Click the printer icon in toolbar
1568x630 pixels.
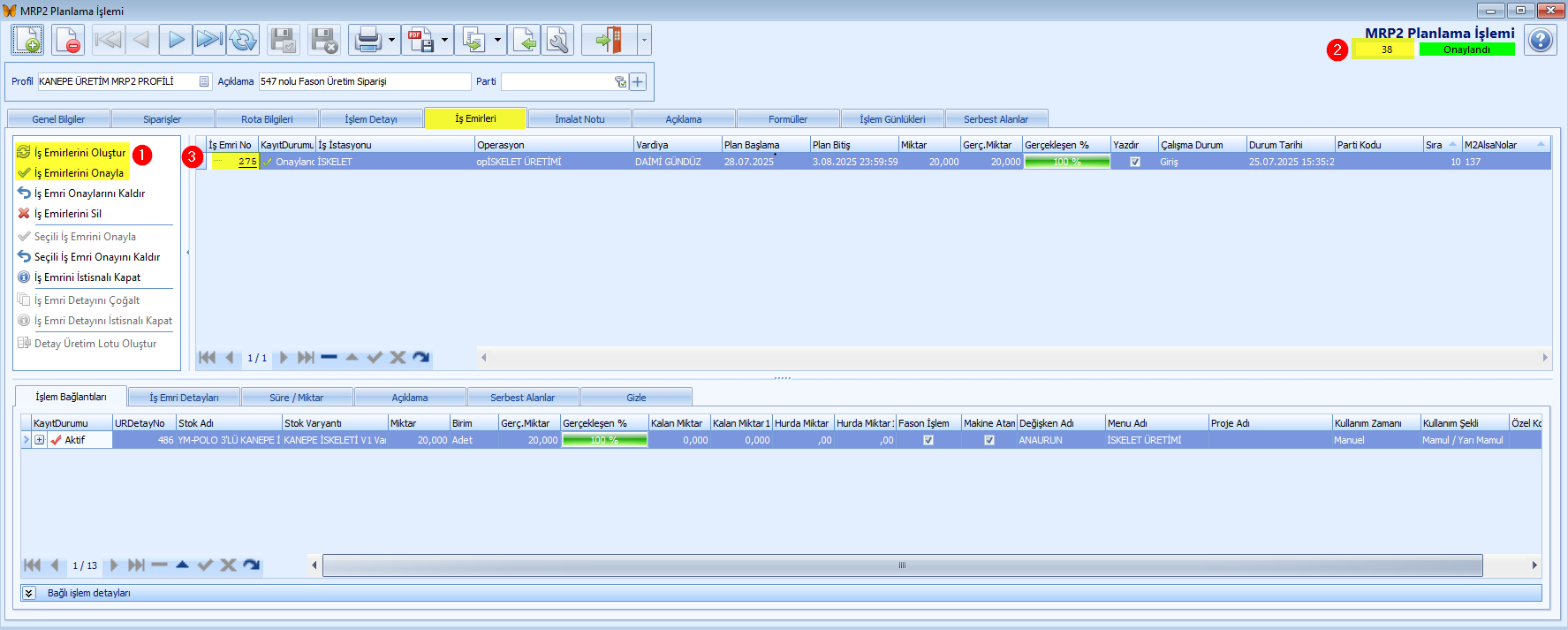click(367, 40)
